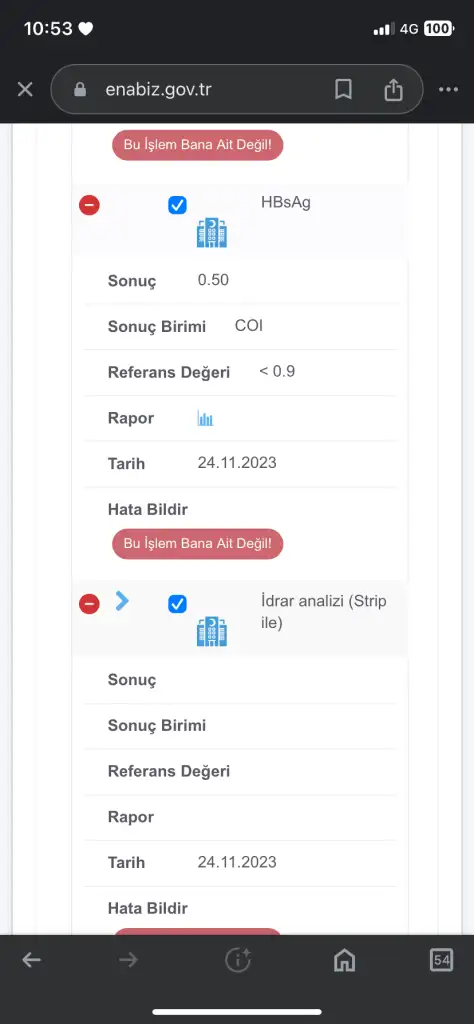
Task: Collapse the HBsAg row with red minus
Action: click(89, 205)
